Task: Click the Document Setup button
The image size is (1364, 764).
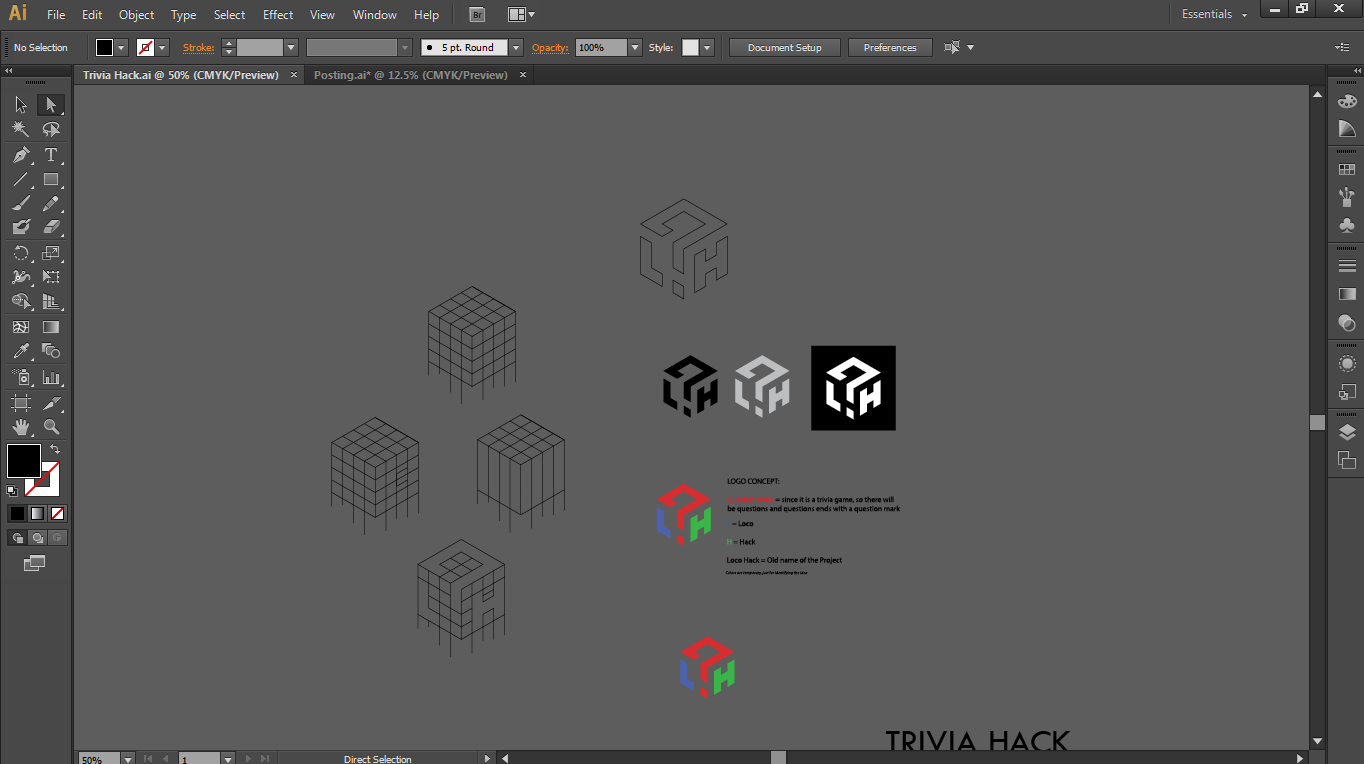Action: (x=784, y=47)
